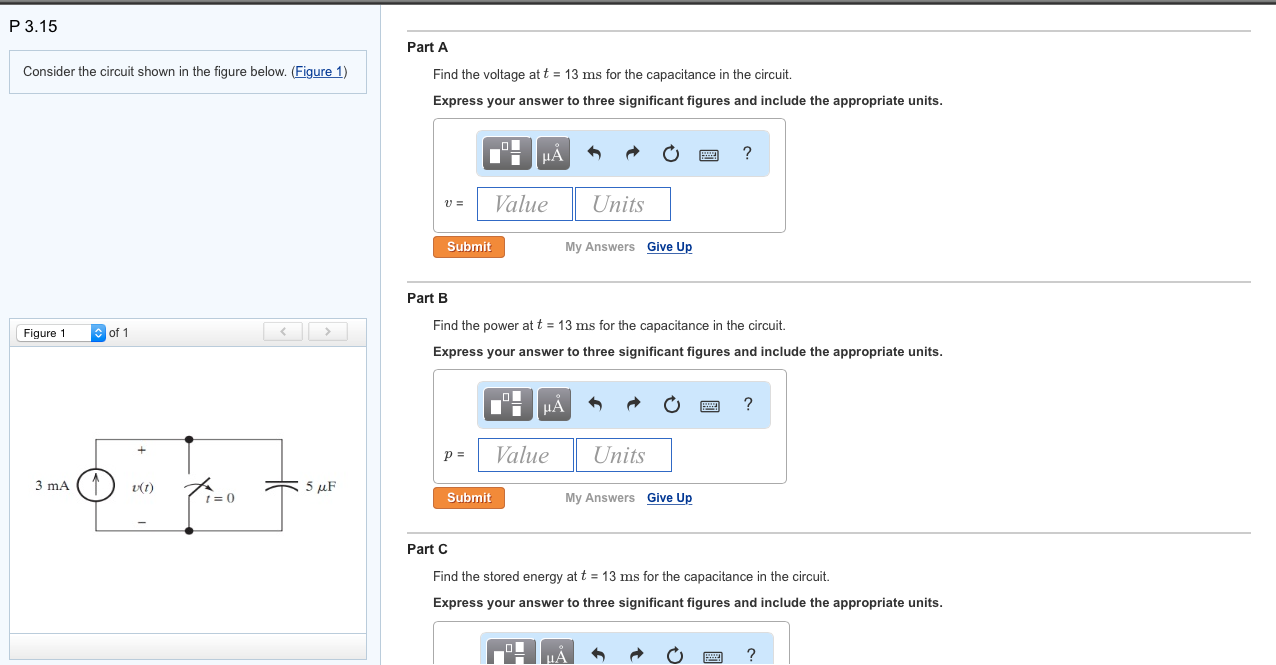Screen dimensions: 1276x665
Task: Go to previous figure arrow
Action: pos(283,331)
